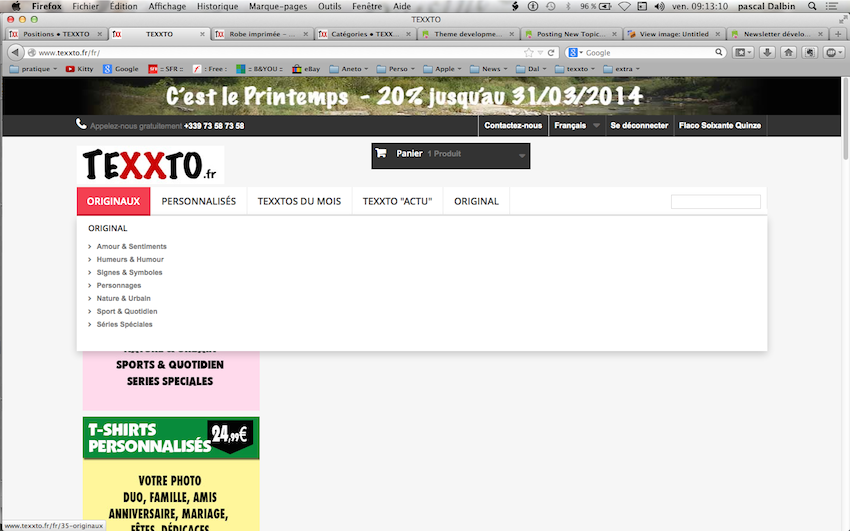Screen dimensions: 850x531
Task: Open the B&YOU bookmark
Action: [260, 69]
